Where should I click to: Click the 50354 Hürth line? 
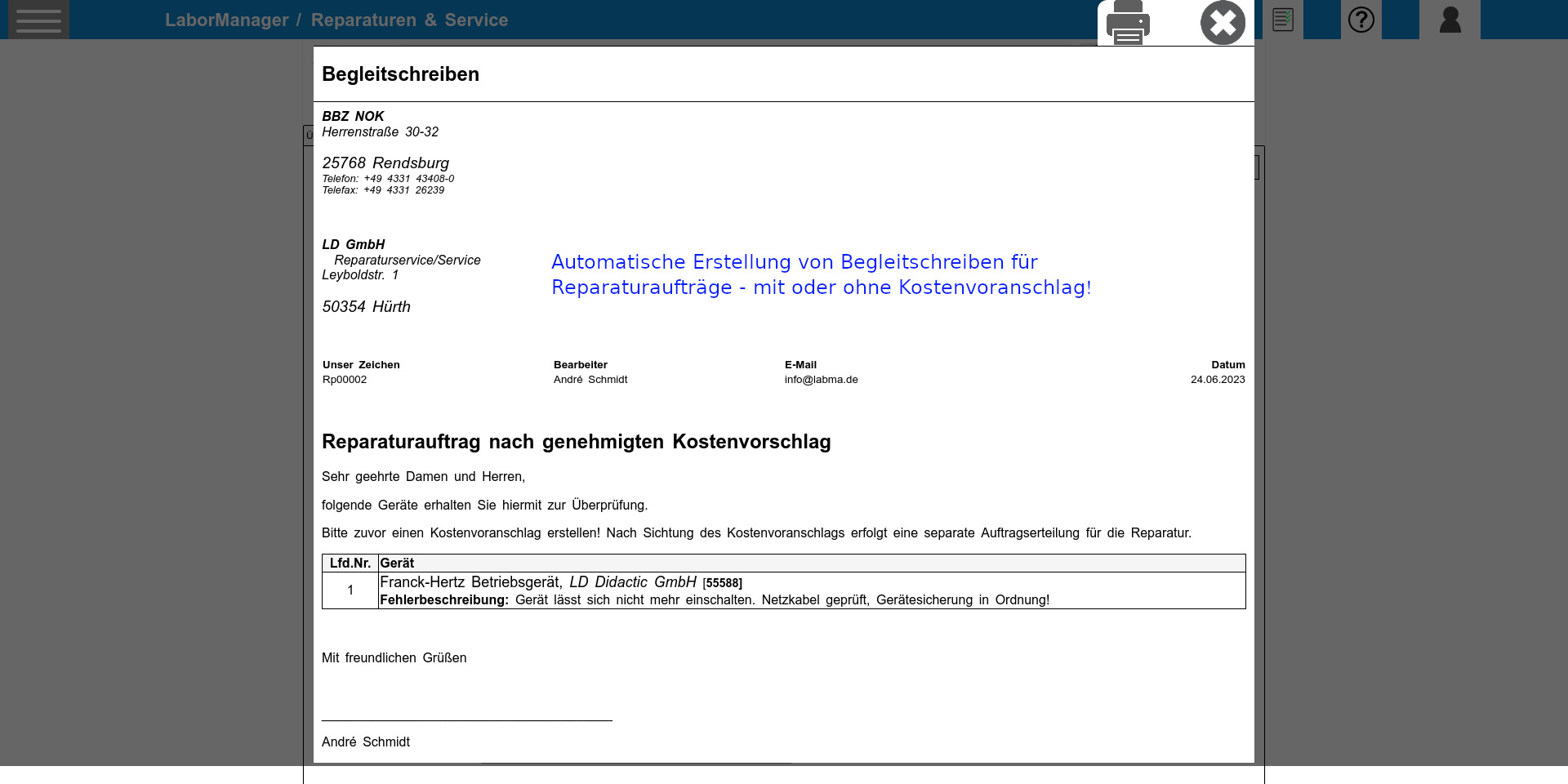(366, 307)
